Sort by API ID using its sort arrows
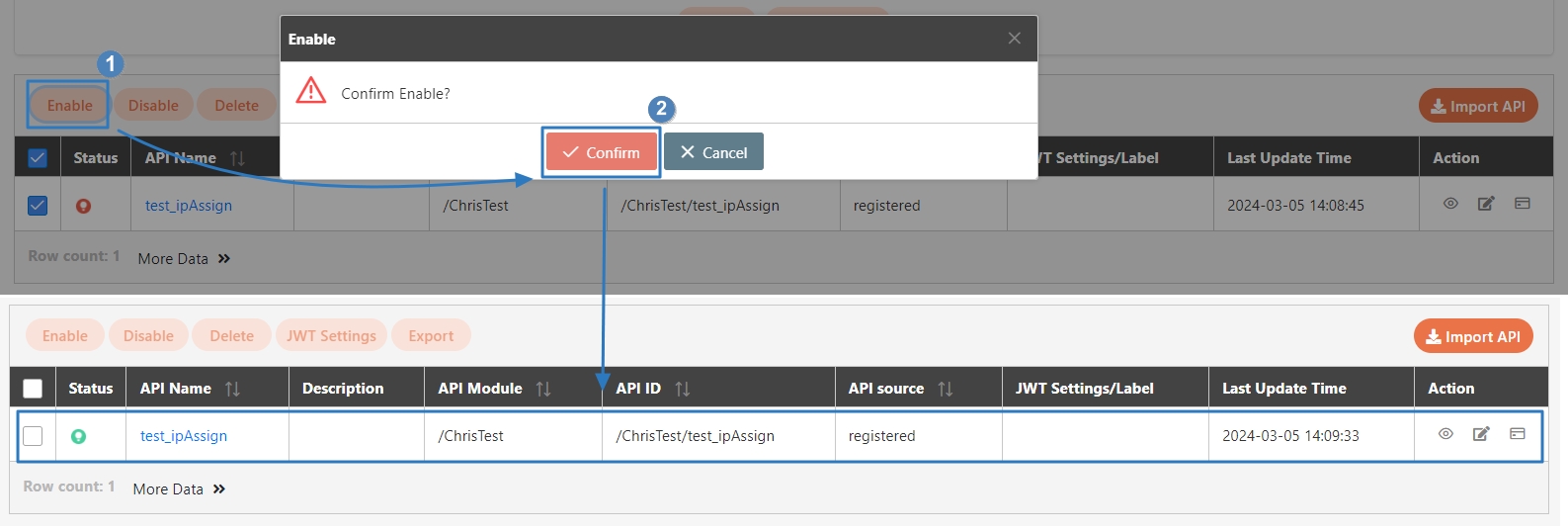Viewport: 1568px width, 532px height. (683, 389)
